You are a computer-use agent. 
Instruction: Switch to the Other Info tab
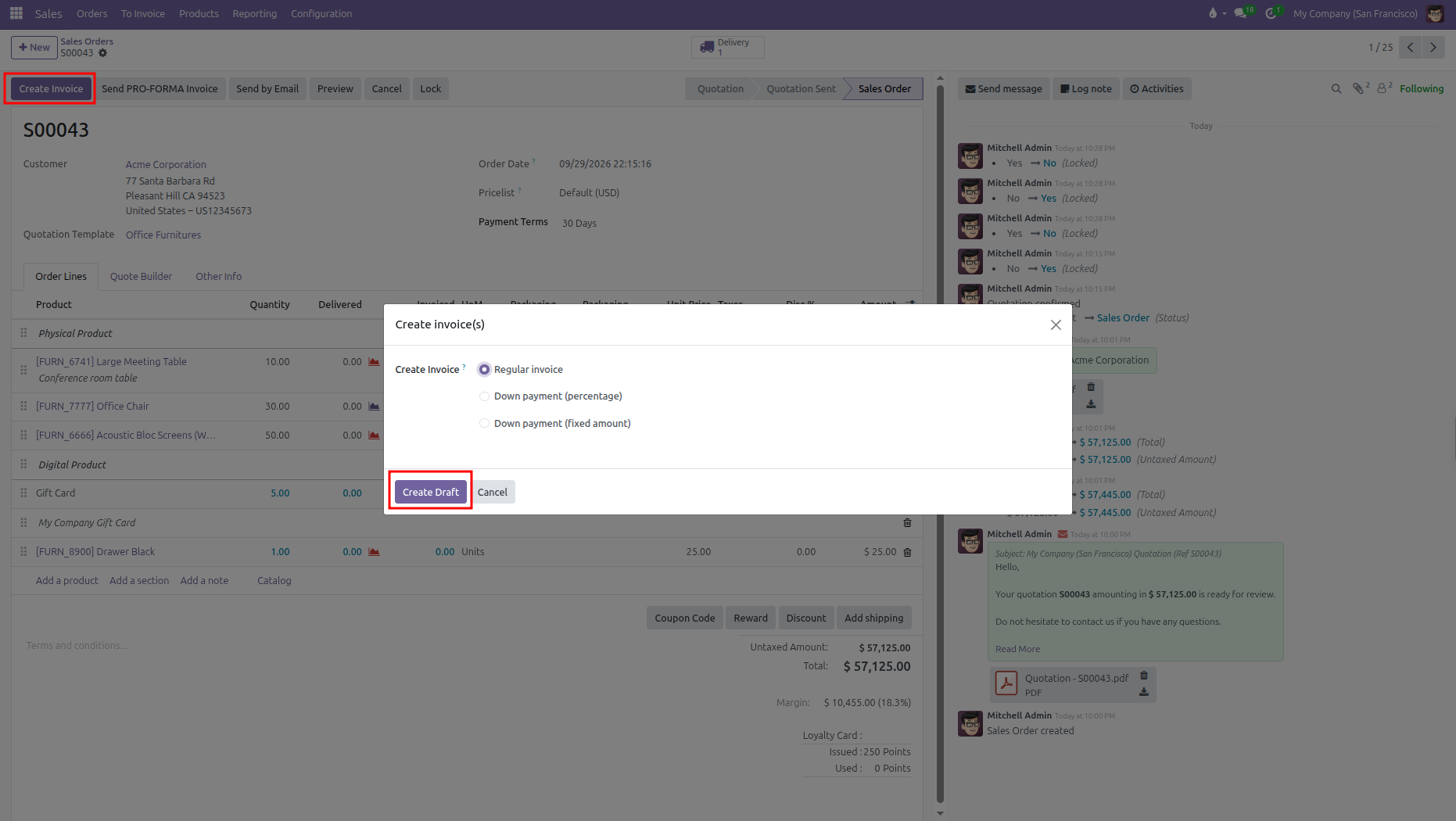point(218,277)
